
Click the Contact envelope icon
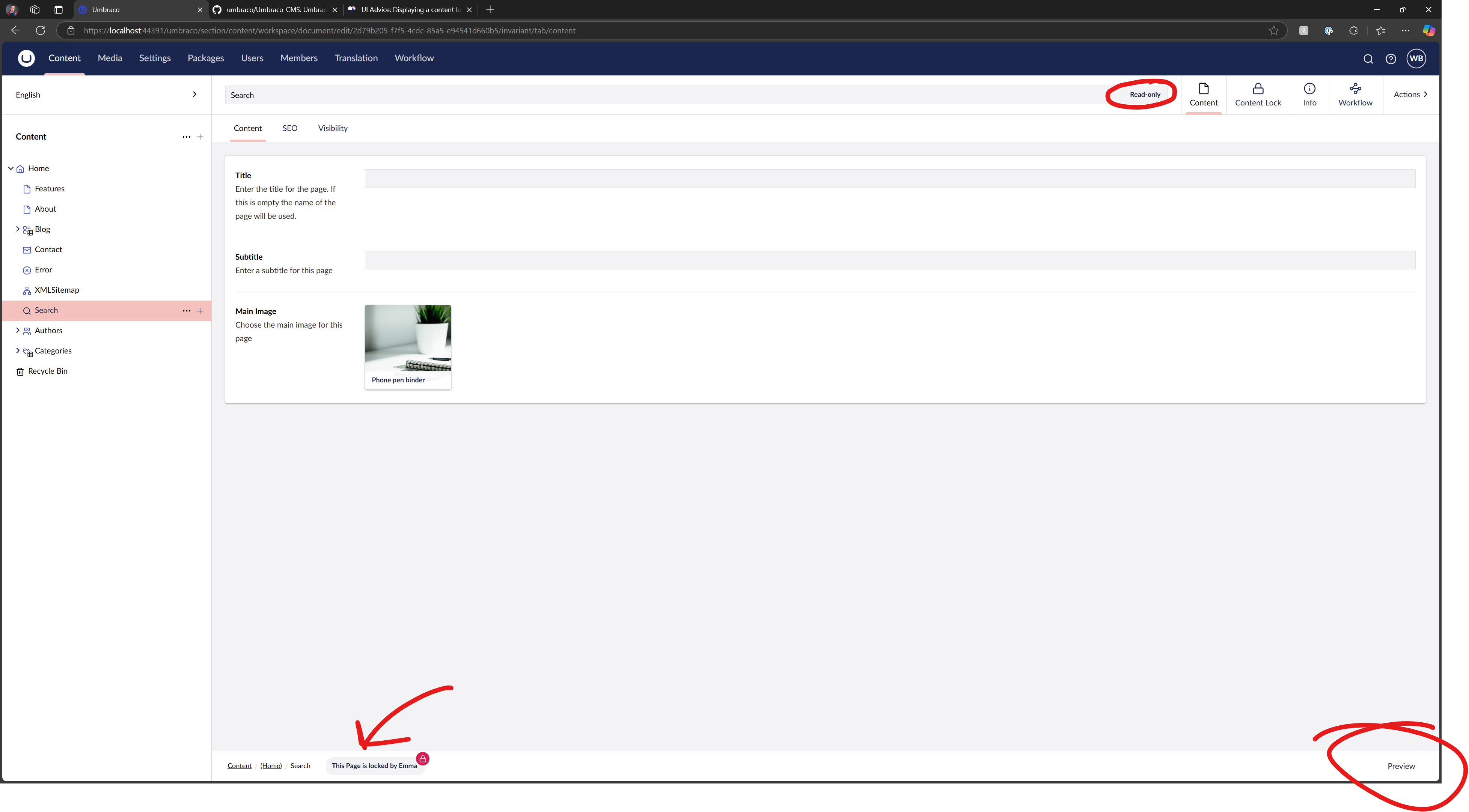pyautogui.click(x=27, y=250)
